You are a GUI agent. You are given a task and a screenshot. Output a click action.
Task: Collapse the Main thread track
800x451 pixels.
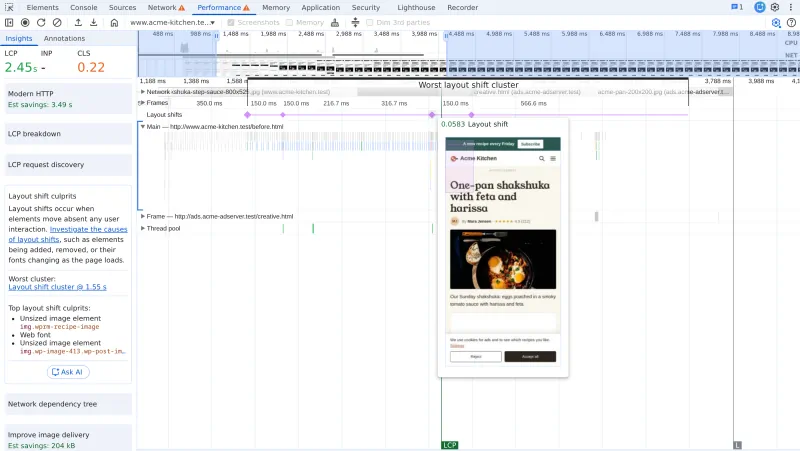[143, 127]
